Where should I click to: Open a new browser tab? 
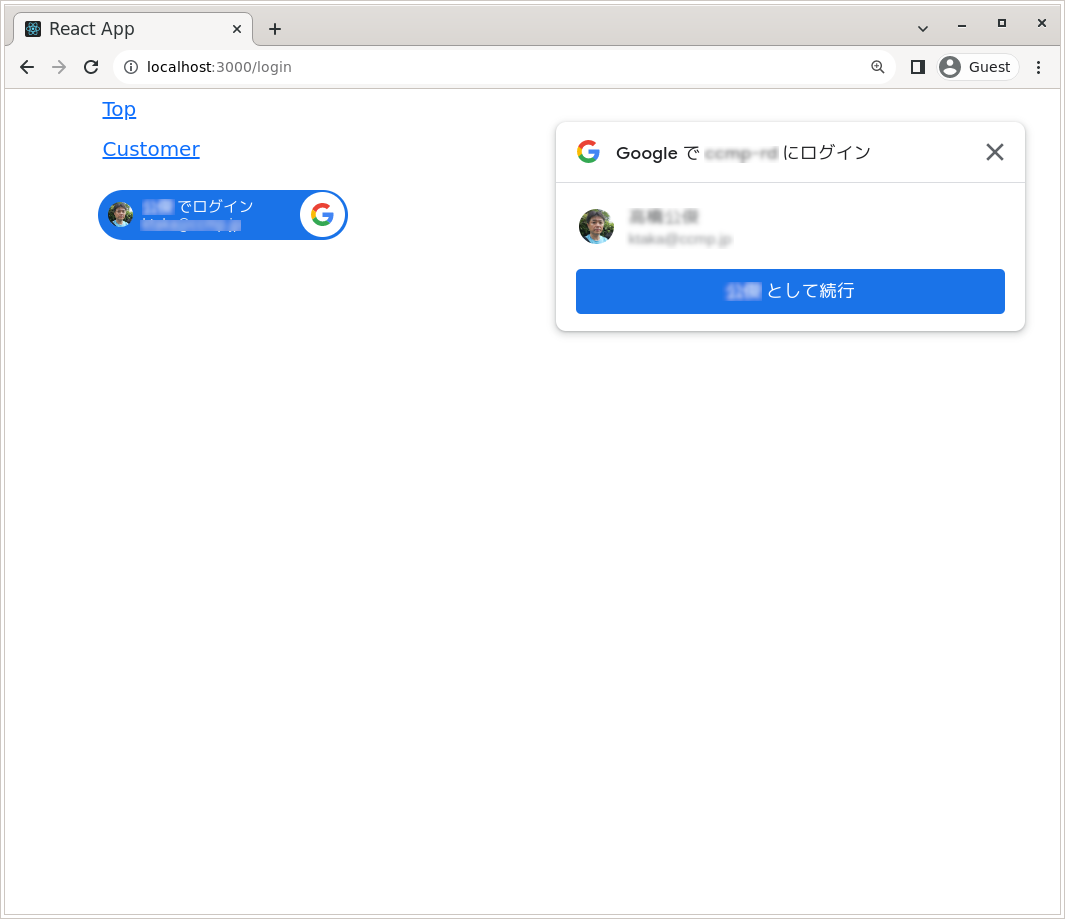point(274,29)
